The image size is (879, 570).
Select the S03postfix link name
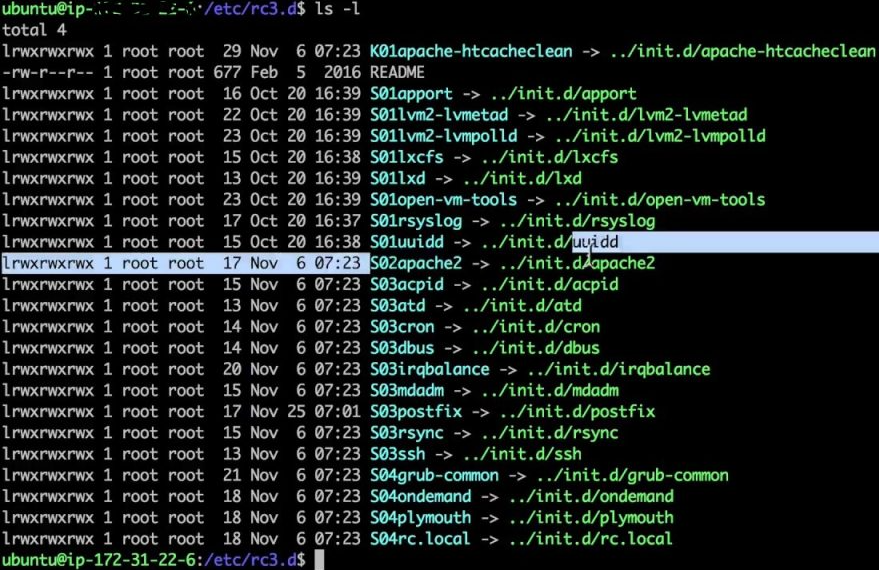[x=416, y=412]
